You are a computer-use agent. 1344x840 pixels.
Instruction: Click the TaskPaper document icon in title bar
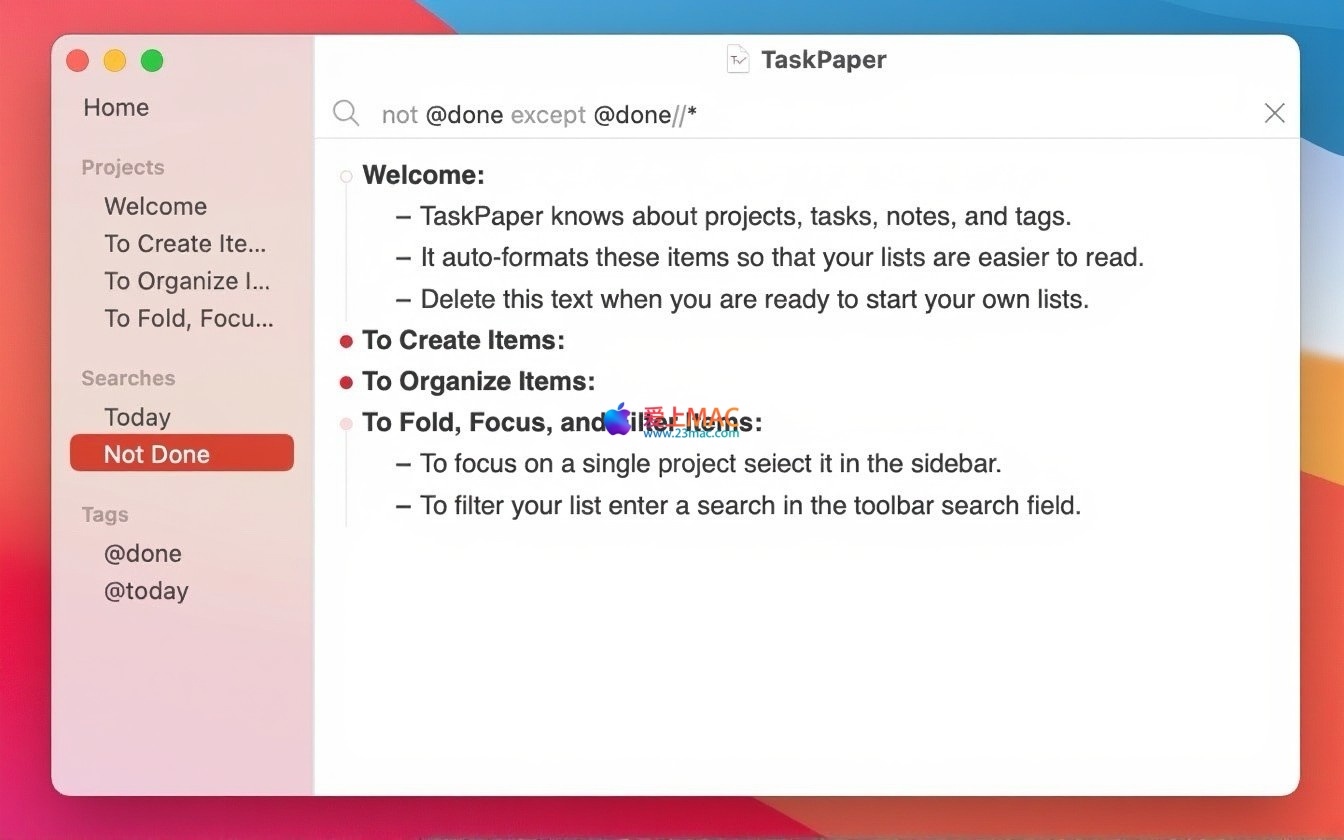[738, 60]
